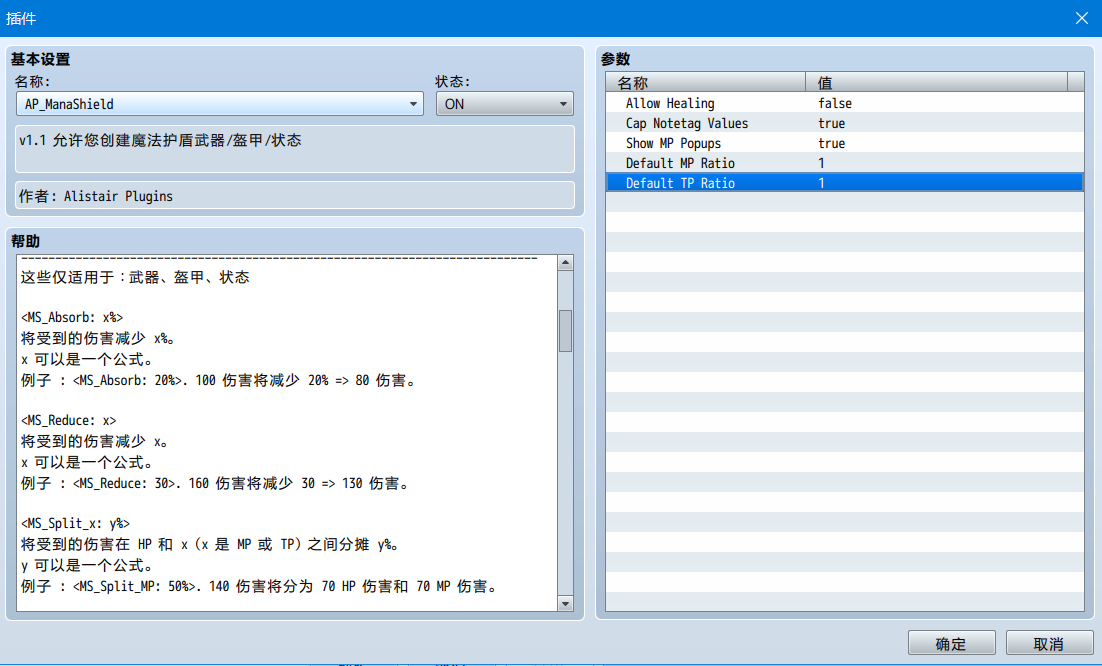Click the 确定 button
This screenshot has width=1102, height=666.
click(951, 644)
